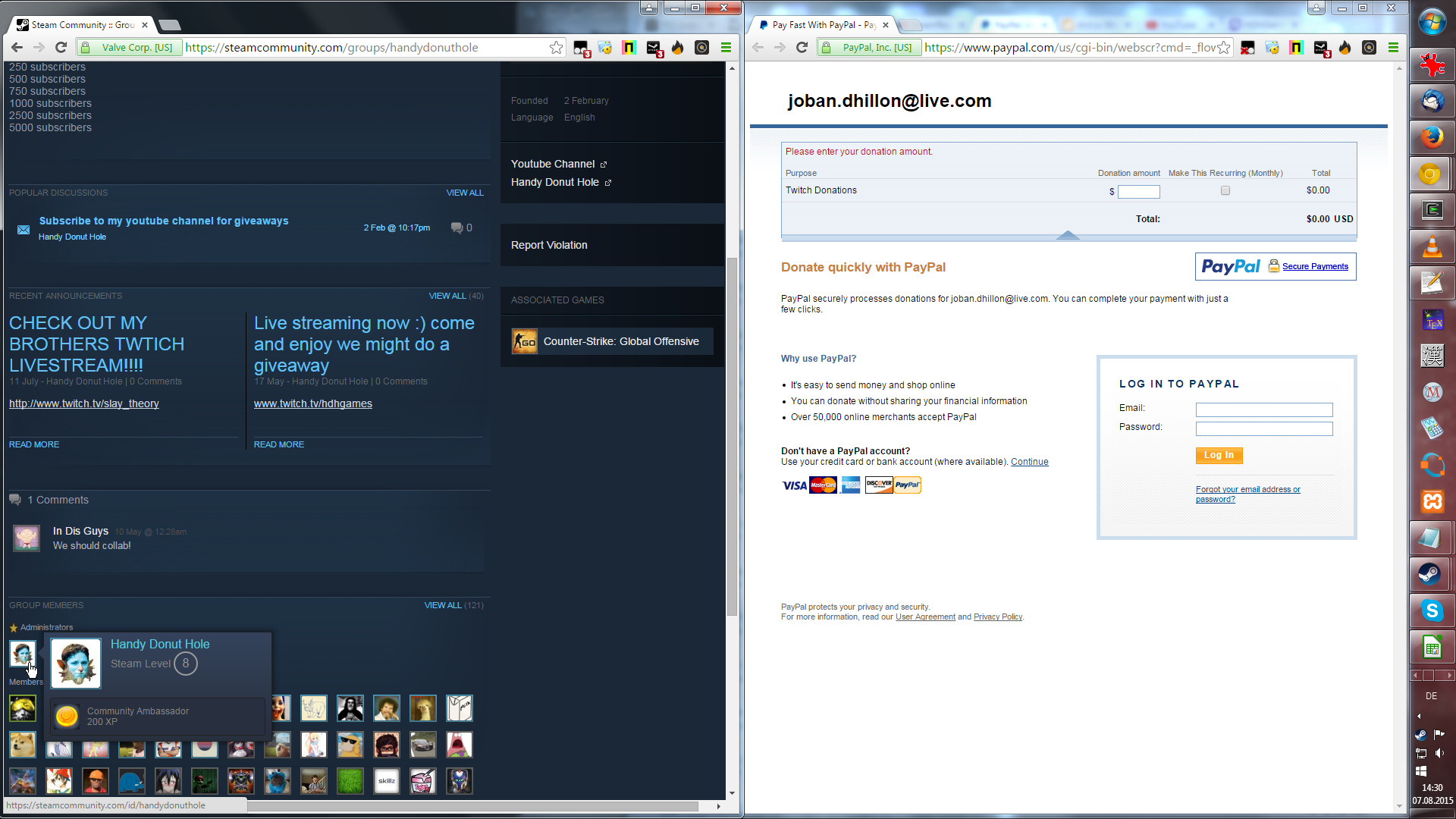Launch Skype from the taskbar

pos(1431,610)
